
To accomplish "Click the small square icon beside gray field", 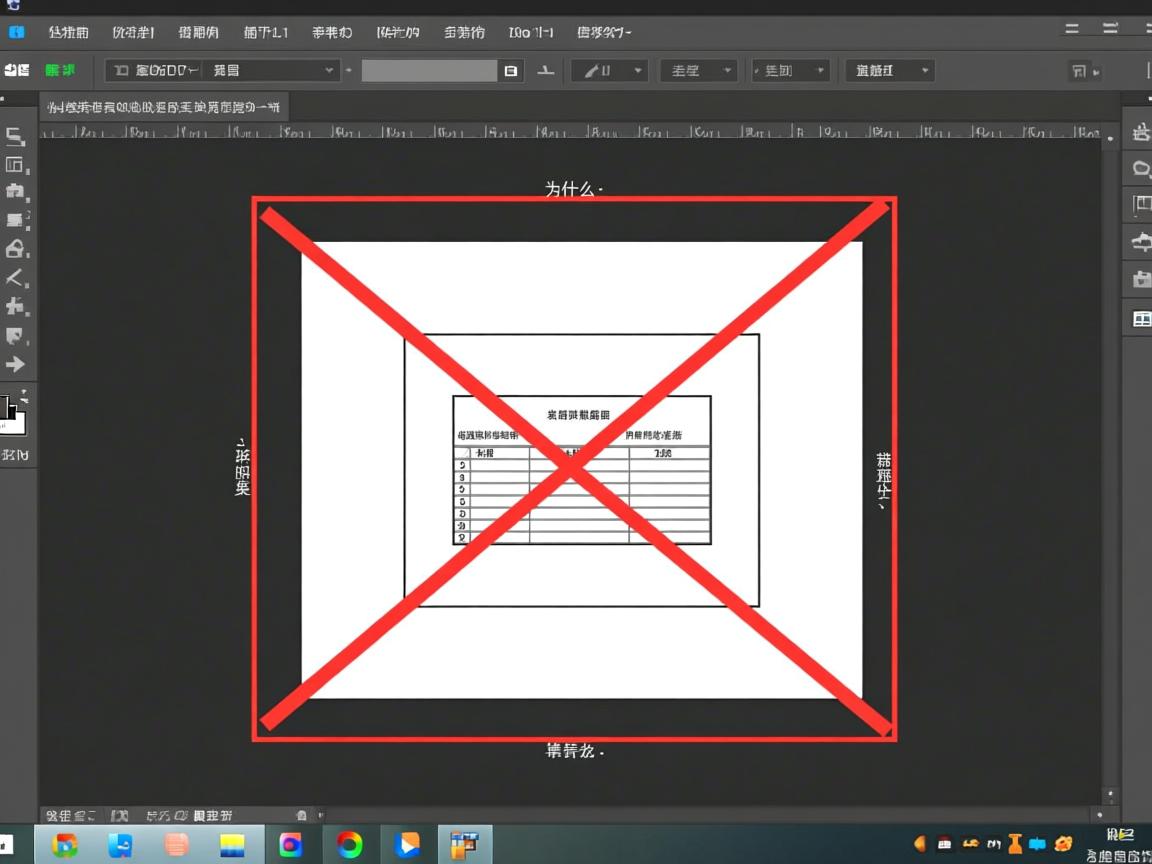I will [511, 71].
